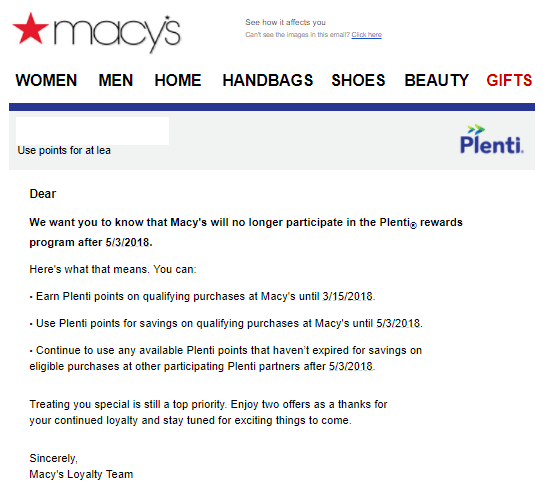The width and height of the screenshot is (549, 485).
Task: Click the Macy's red star logo
Action: (30, 29)
